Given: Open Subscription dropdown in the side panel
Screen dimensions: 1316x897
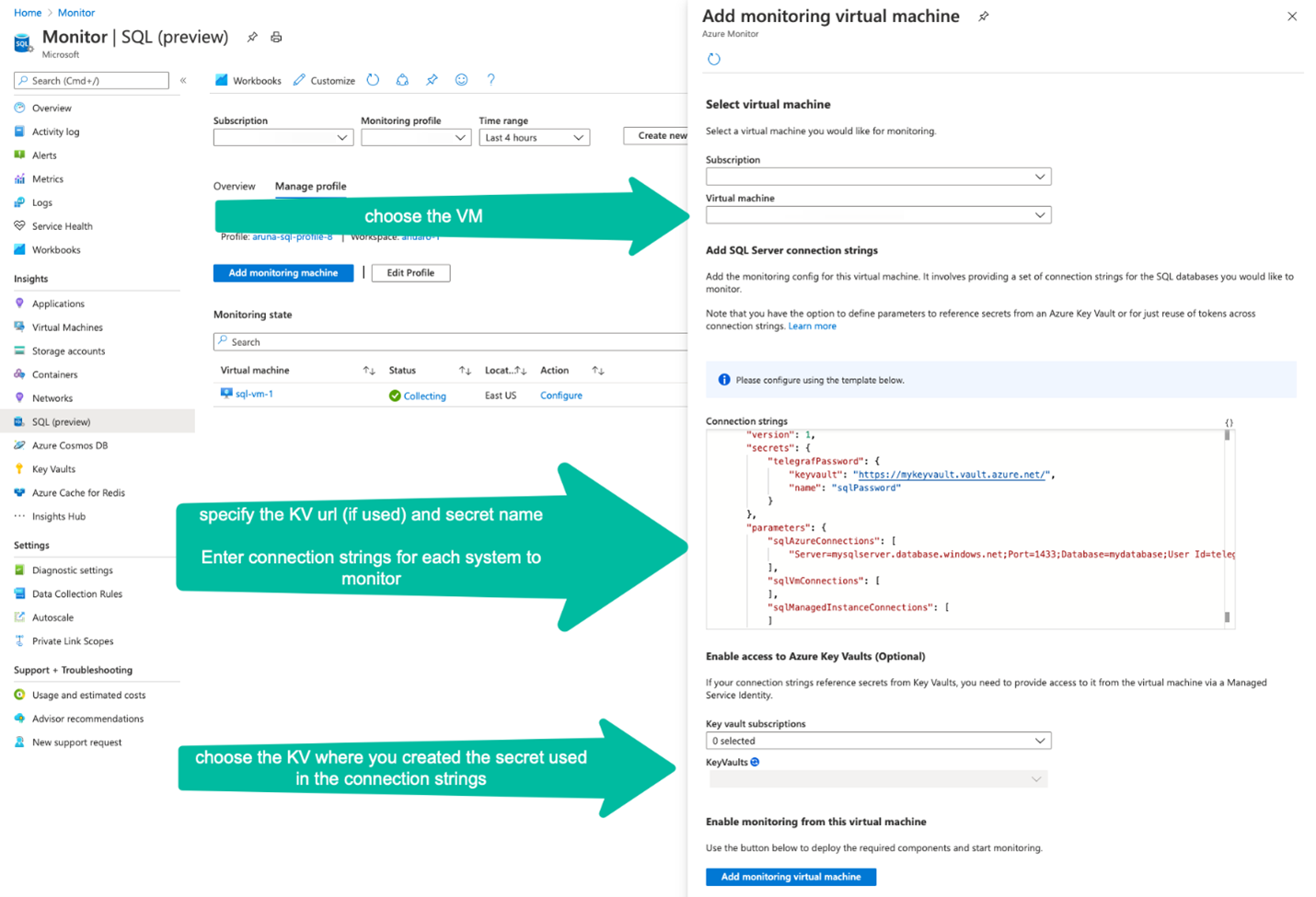Looking at the screenshot, I should click(x=878, y=177).
